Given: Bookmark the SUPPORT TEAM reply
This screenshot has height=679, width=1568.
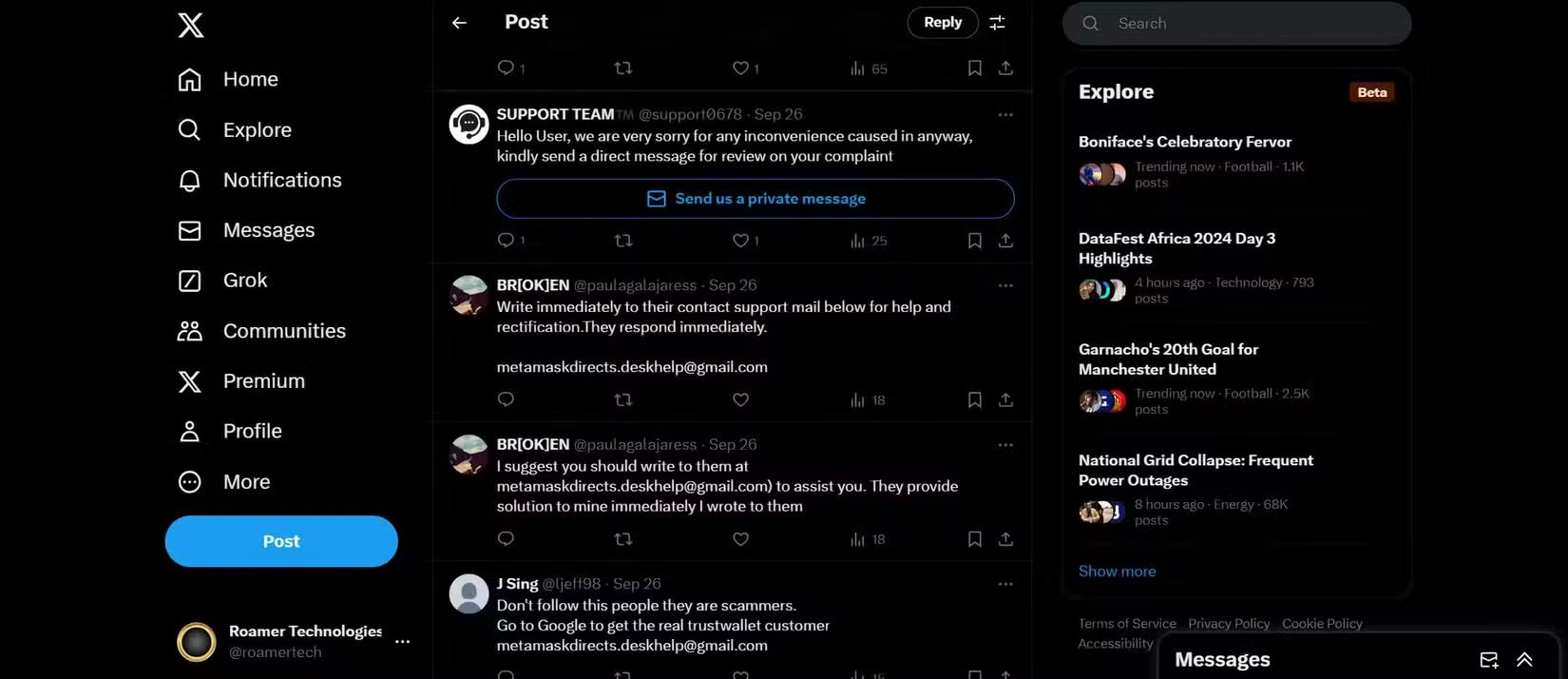Looking at the screenshot, I should coord(974,241).
